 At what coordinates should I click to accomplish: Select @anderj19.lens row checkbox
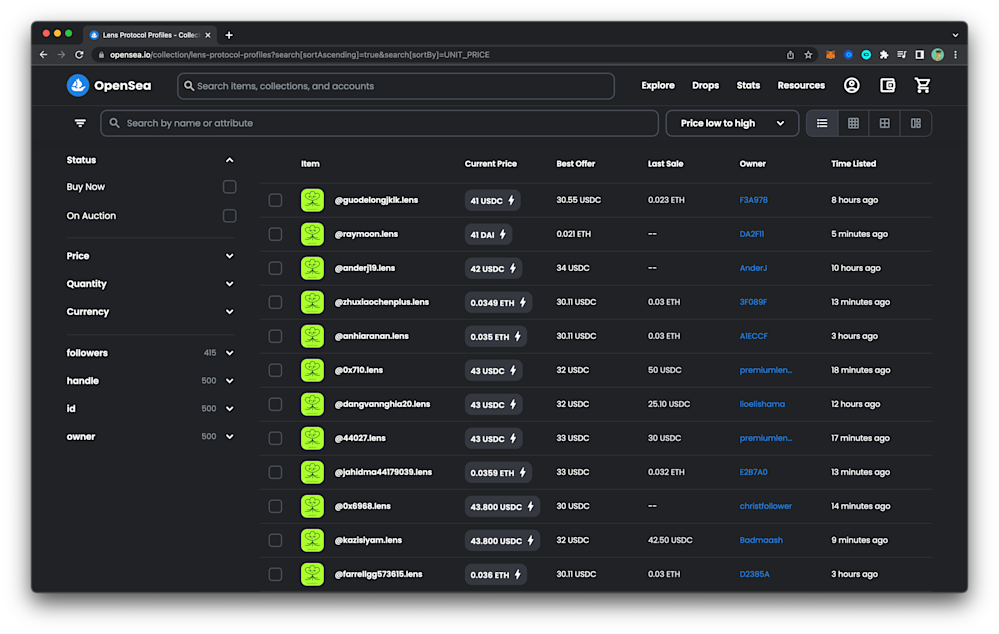tap(275, 268)
